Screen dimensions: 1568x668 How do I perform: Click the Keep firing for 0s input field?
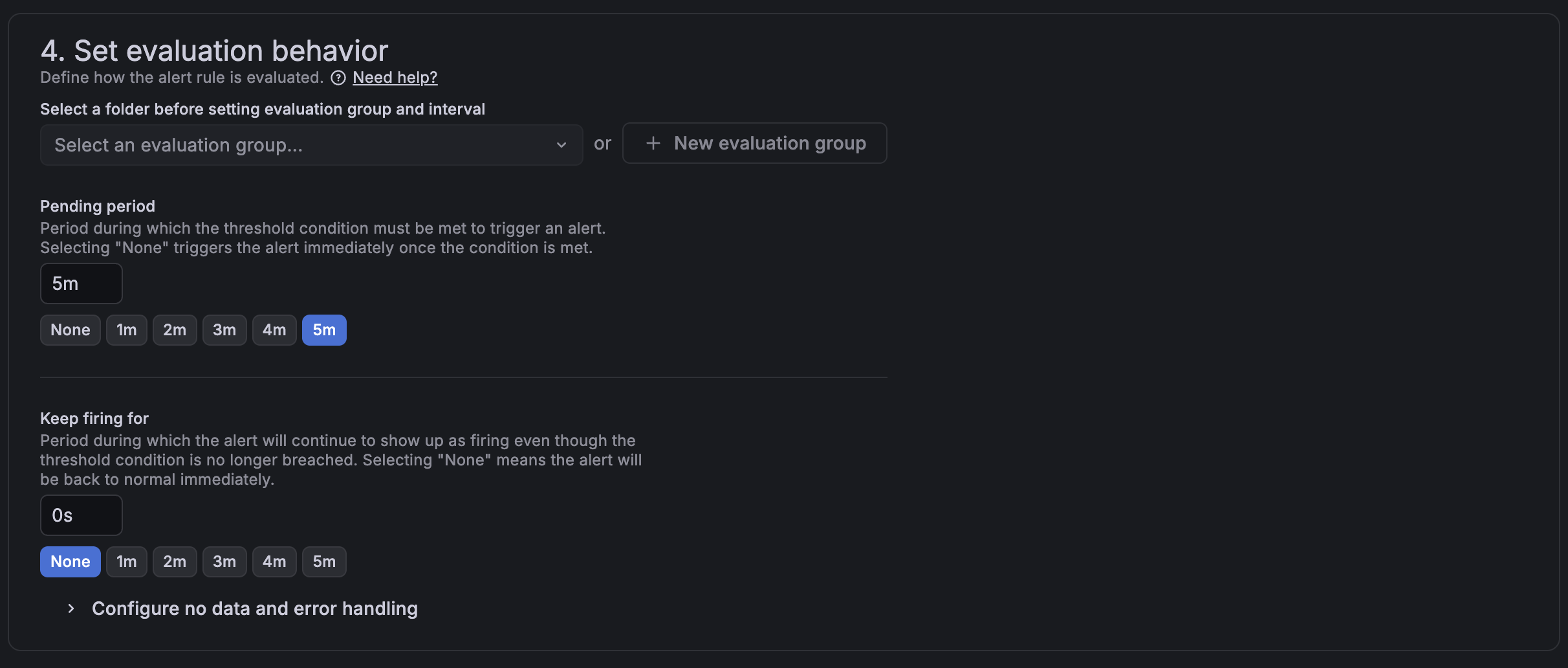[x=81, y=515]
